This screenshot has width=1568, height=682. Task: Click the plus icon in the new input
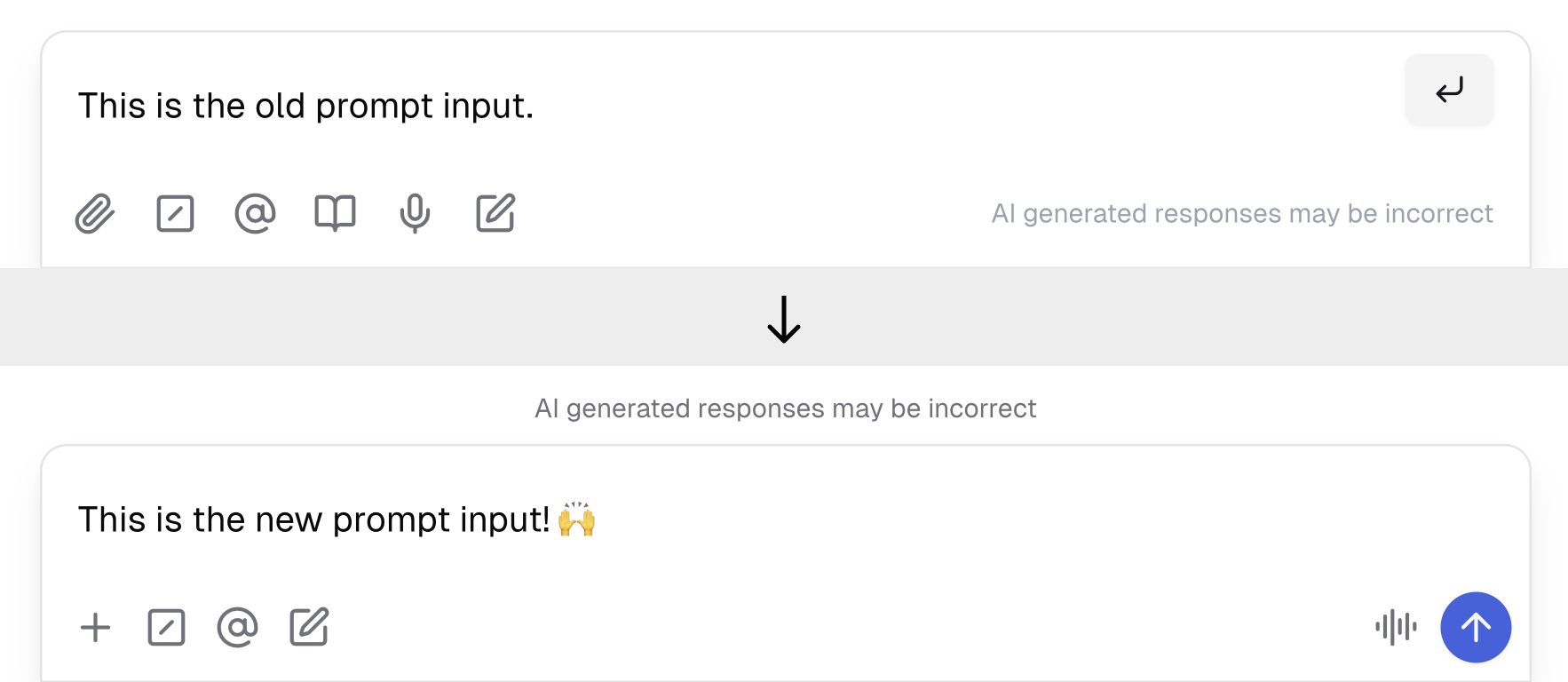95,627
